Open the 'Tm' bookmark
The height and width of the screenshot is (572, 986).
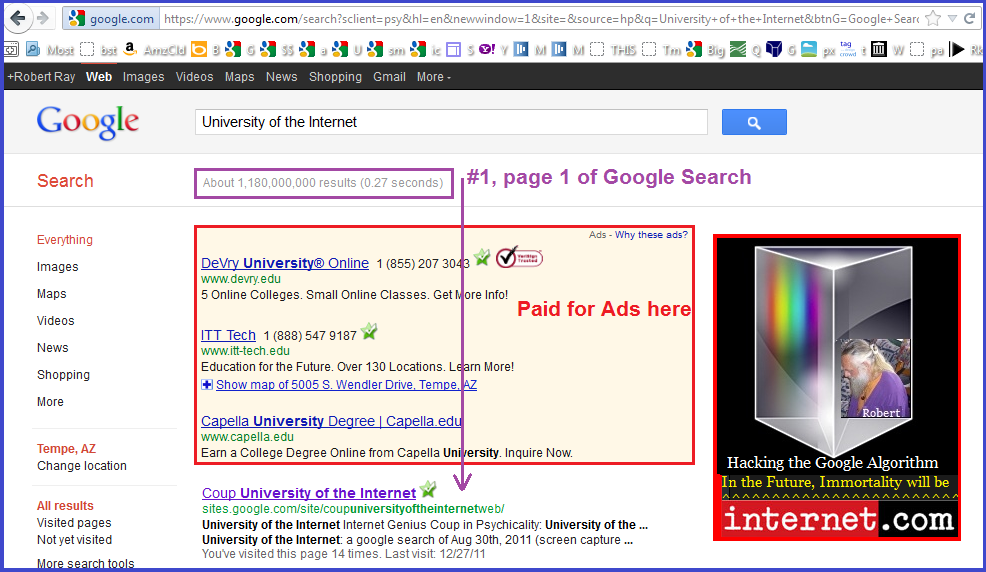coord(662,49)
